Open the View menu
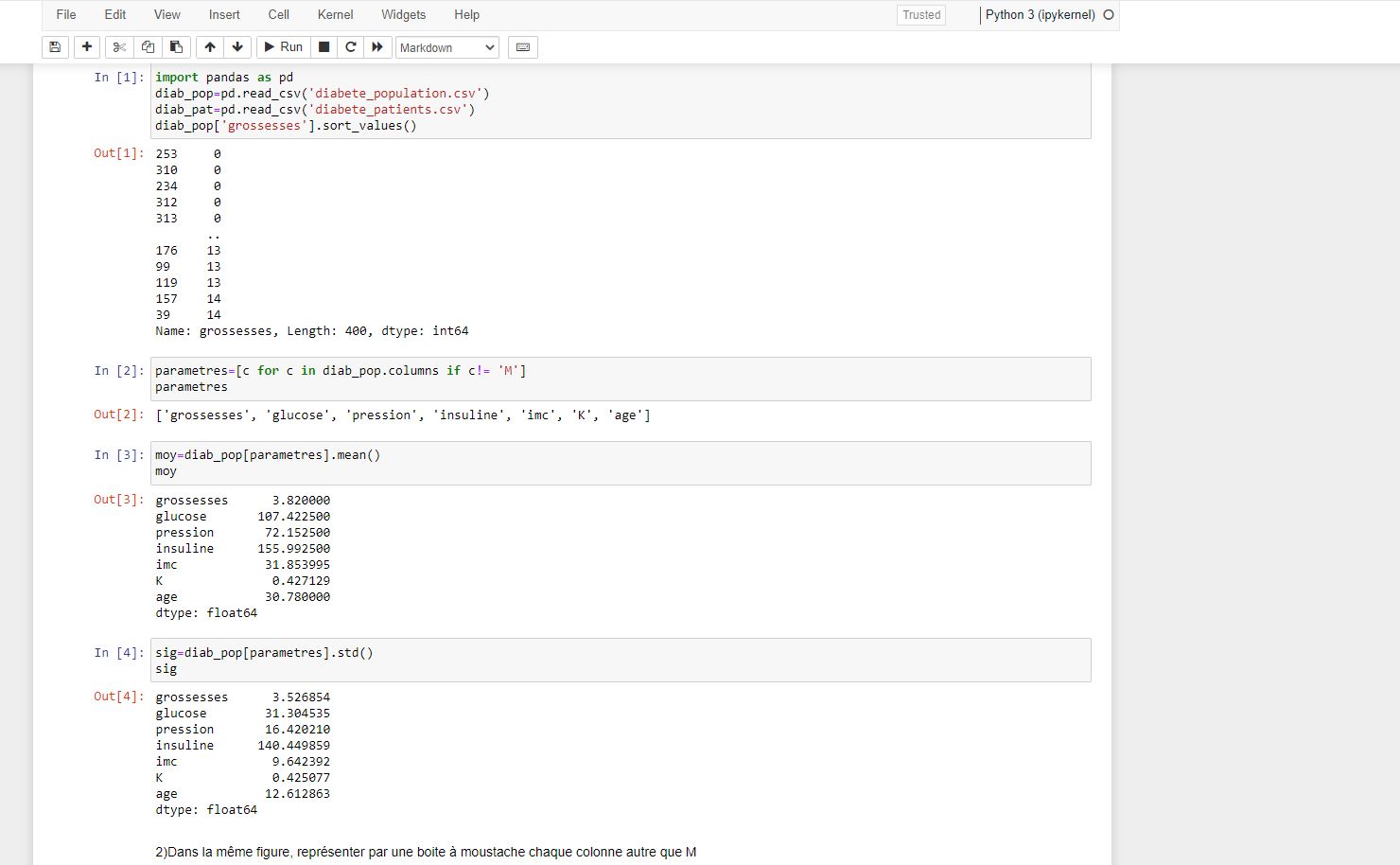 pos(167,15)
